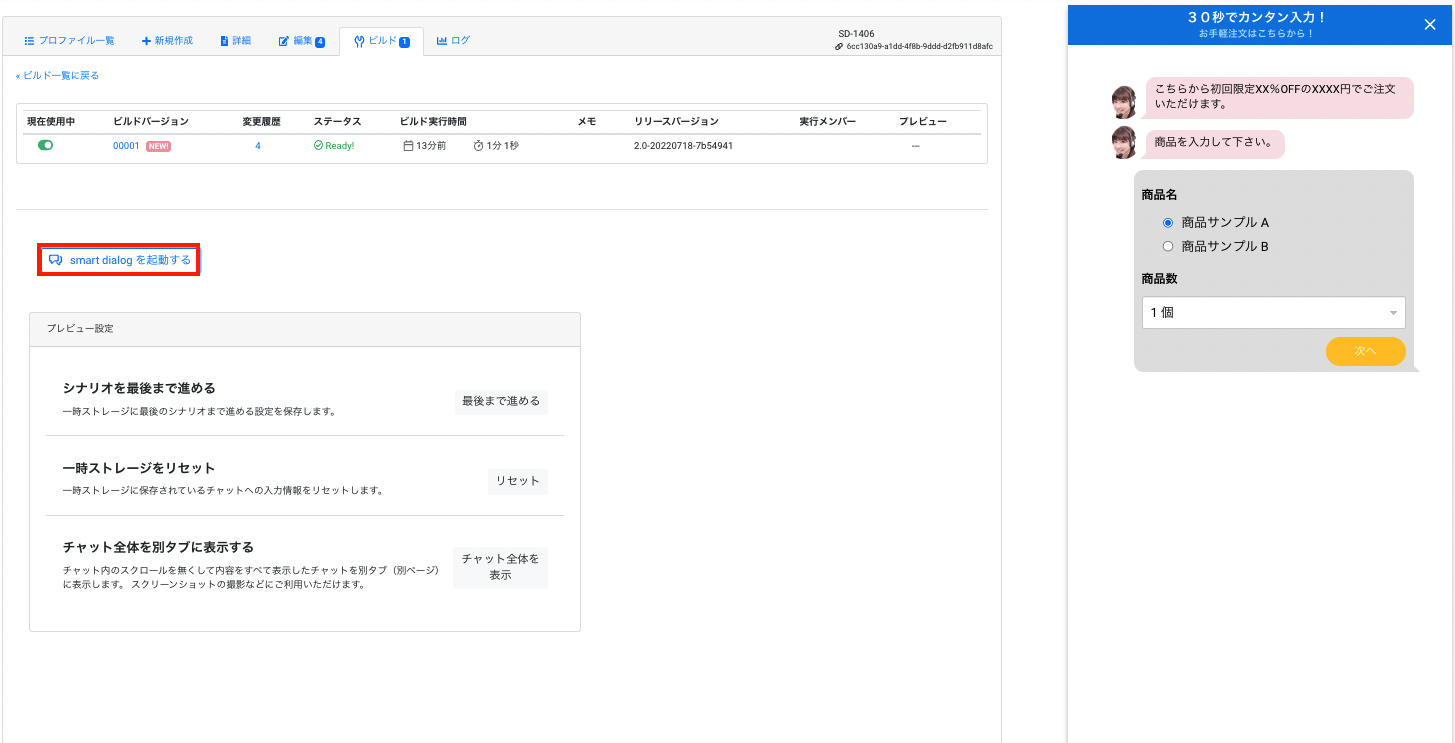Click the リセット button
This screenshot has width=1455, height=743.
point(517,481)
